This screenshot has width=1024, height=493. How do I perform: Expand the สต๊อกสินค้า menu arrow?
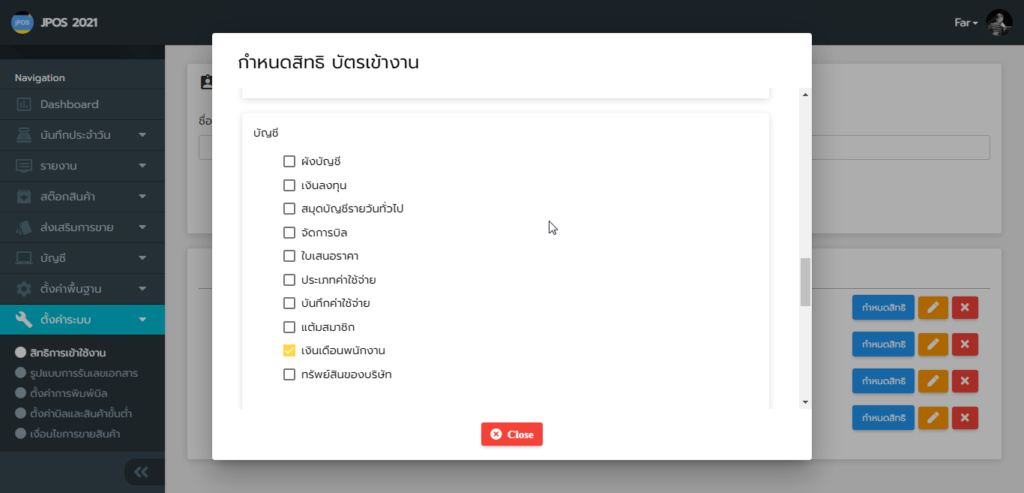[142, 197]
